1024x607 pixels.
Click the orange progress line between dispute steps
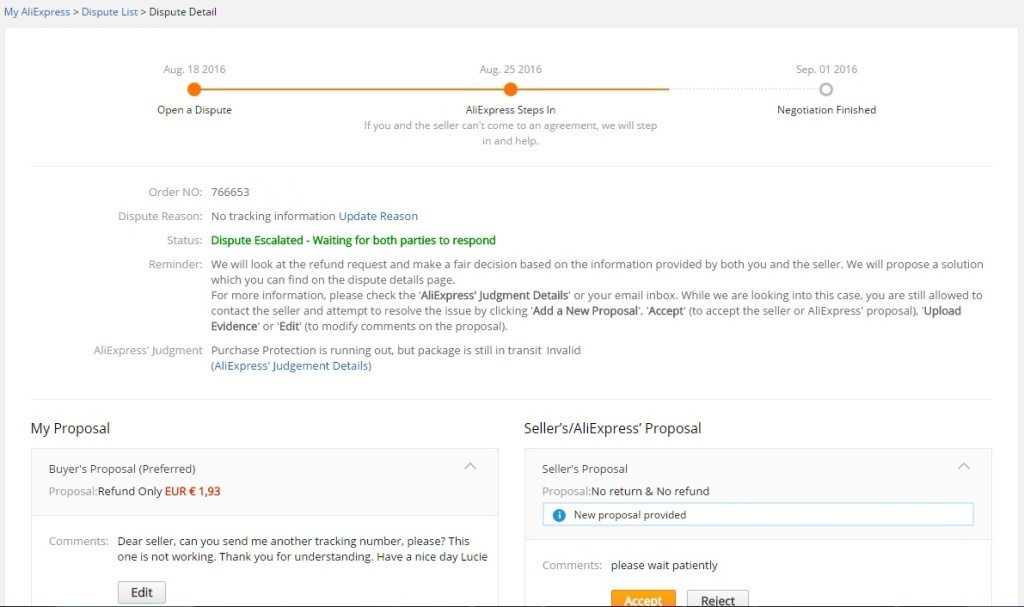tap(352, 89)
